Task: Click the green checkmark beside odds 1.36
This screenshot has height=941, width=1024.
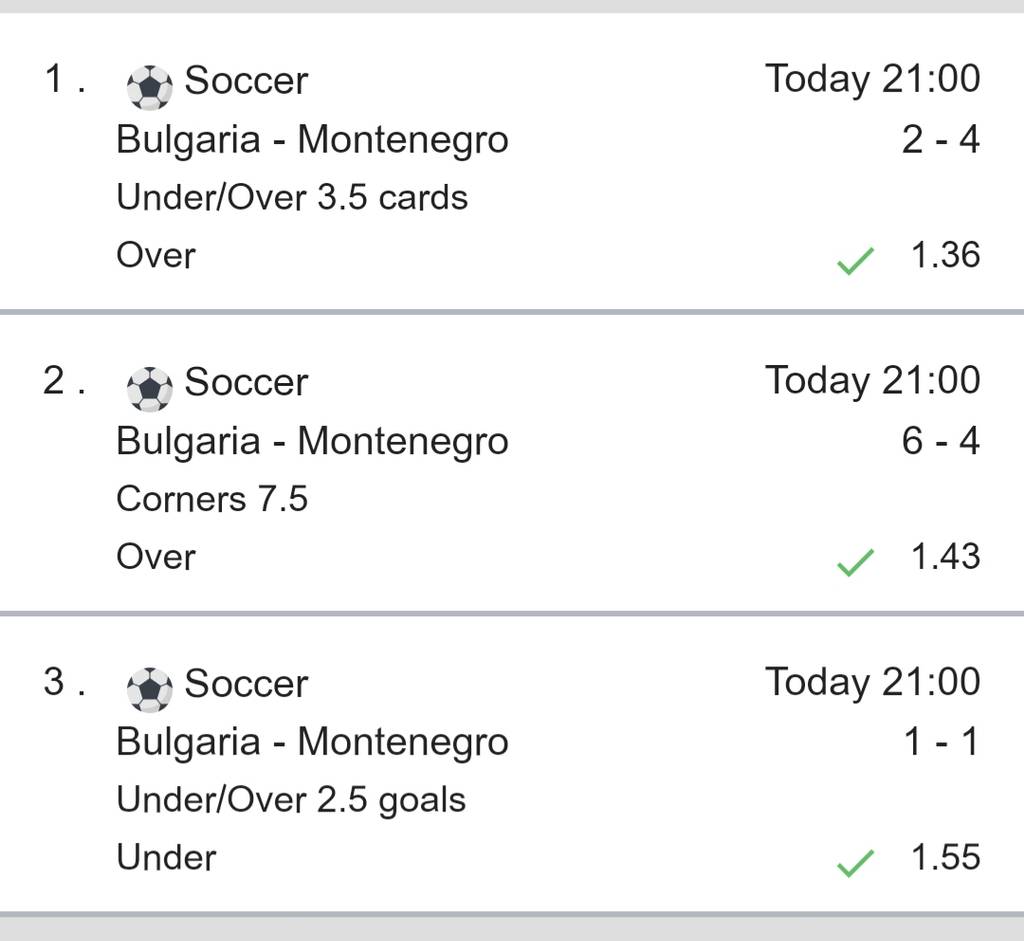Action: tap(854, 262)
